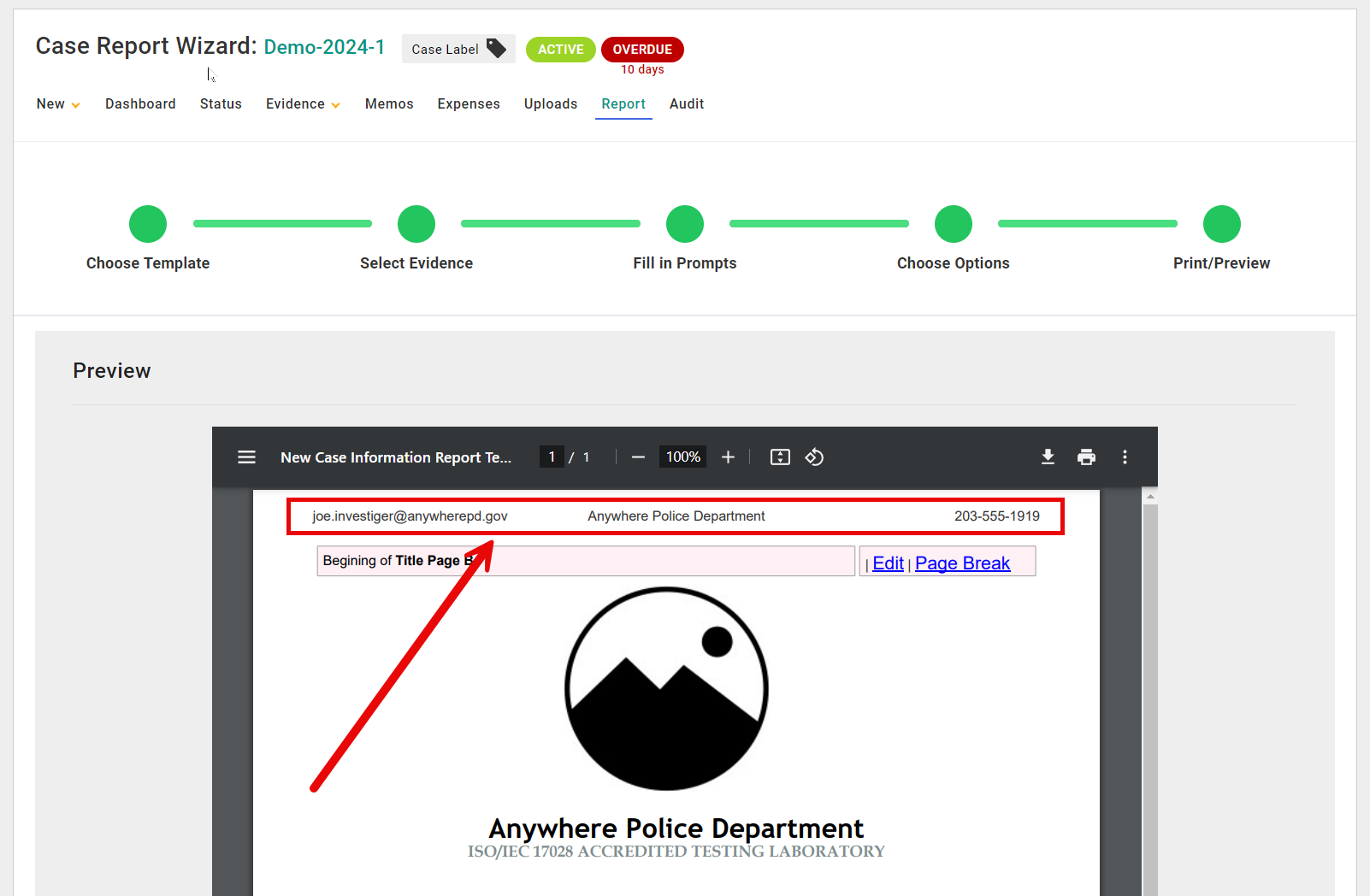Go to the Choose Options step circle

(x=954, y=224)
